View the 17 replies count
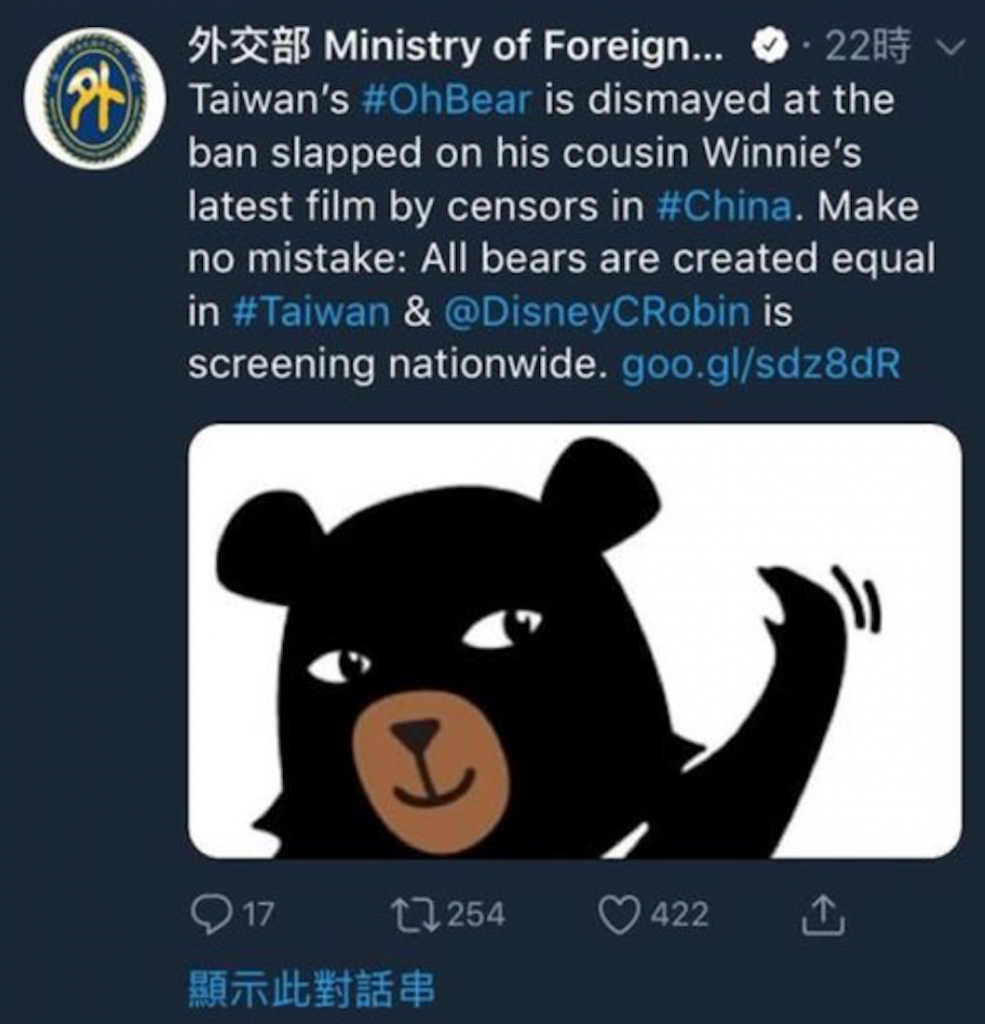 (259, 914)
